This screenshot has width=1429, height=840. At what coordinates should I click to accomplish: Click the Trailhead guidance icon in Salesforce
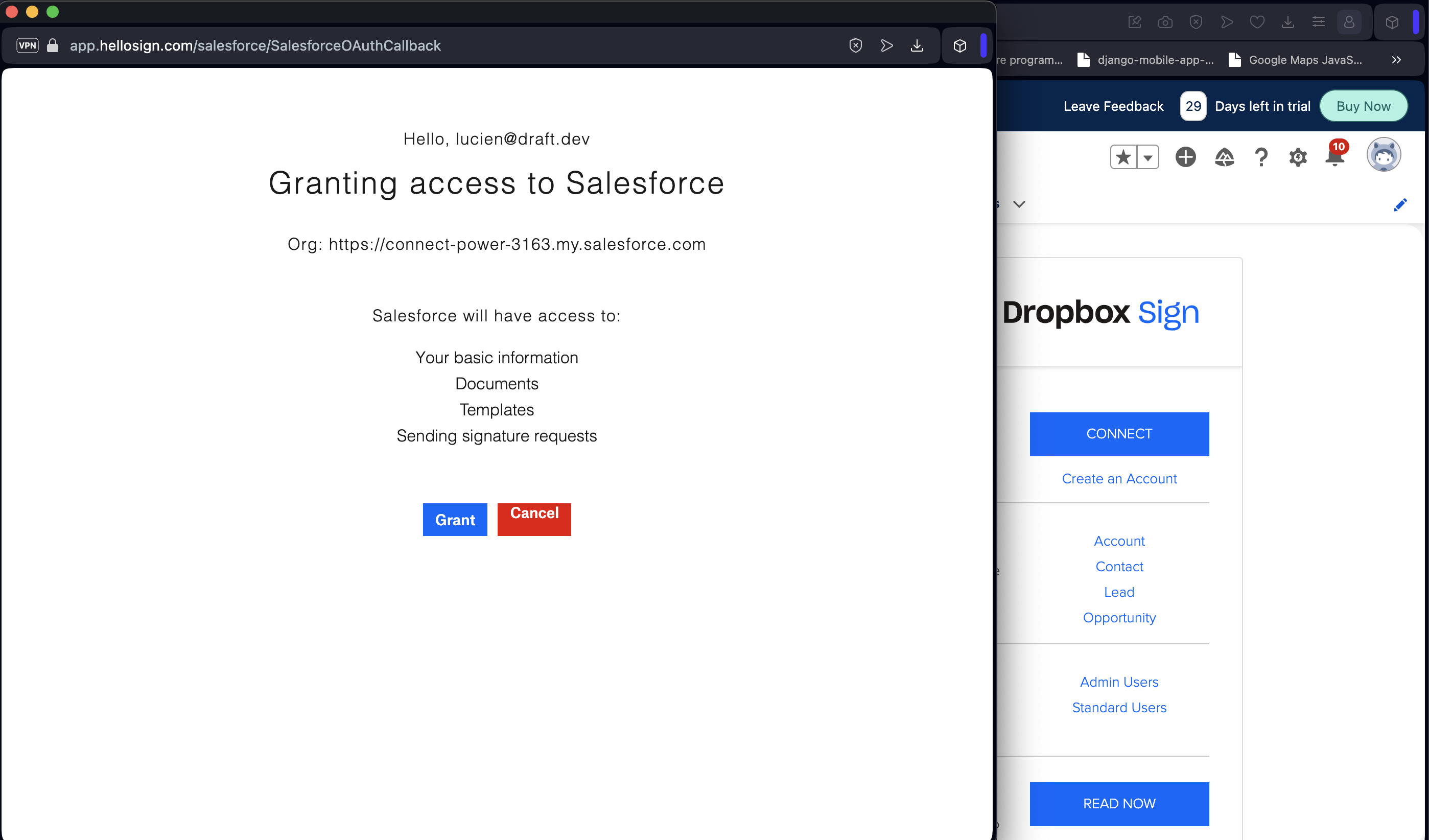coord(1224,157)
